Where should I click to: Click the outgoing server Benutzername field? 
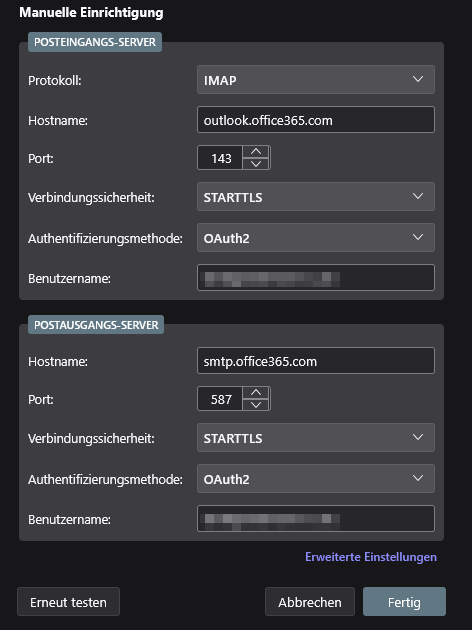pyautogui.click(x=316, y=519)
